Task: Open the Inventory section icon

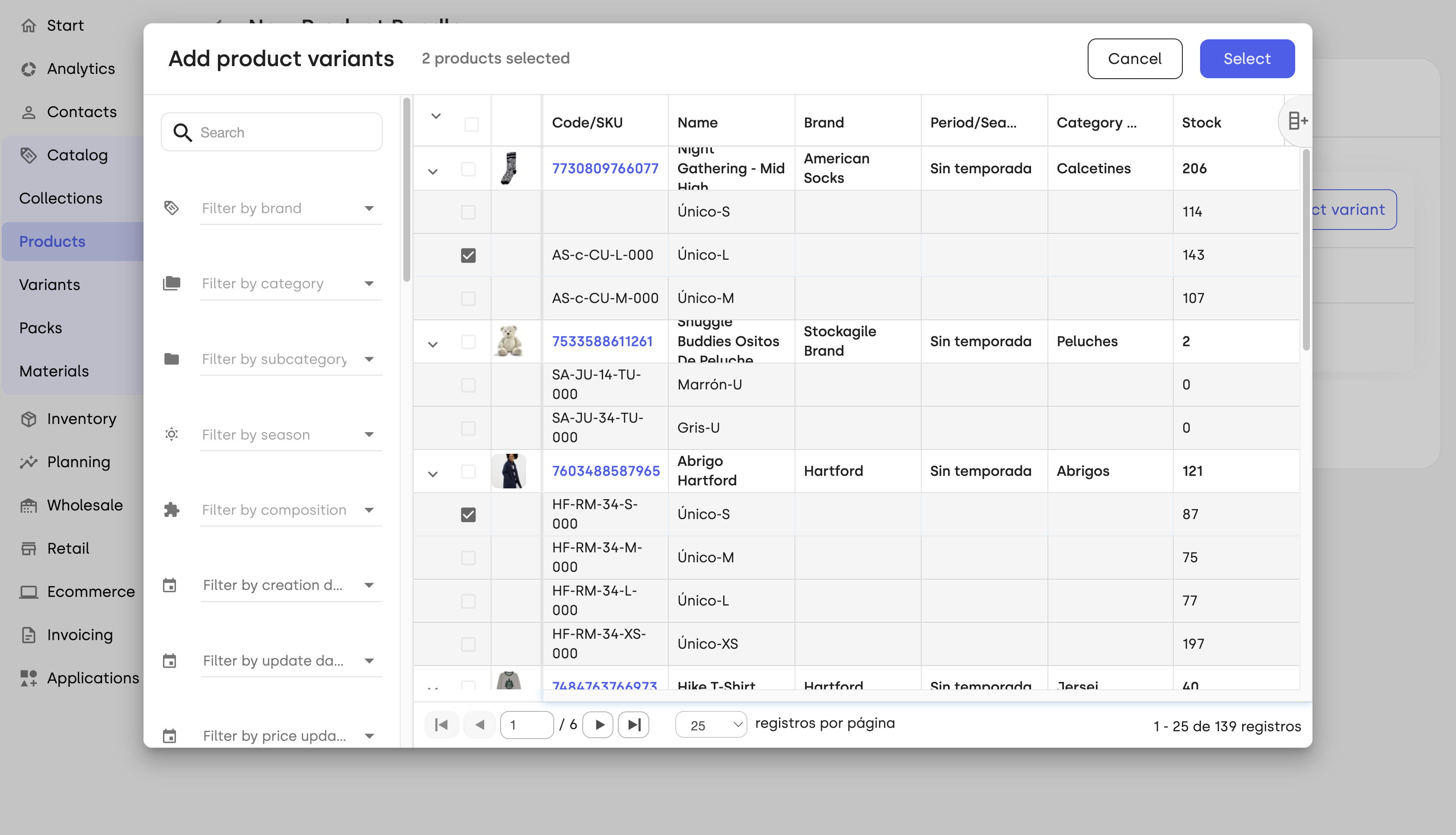Action: click(29, 419)
